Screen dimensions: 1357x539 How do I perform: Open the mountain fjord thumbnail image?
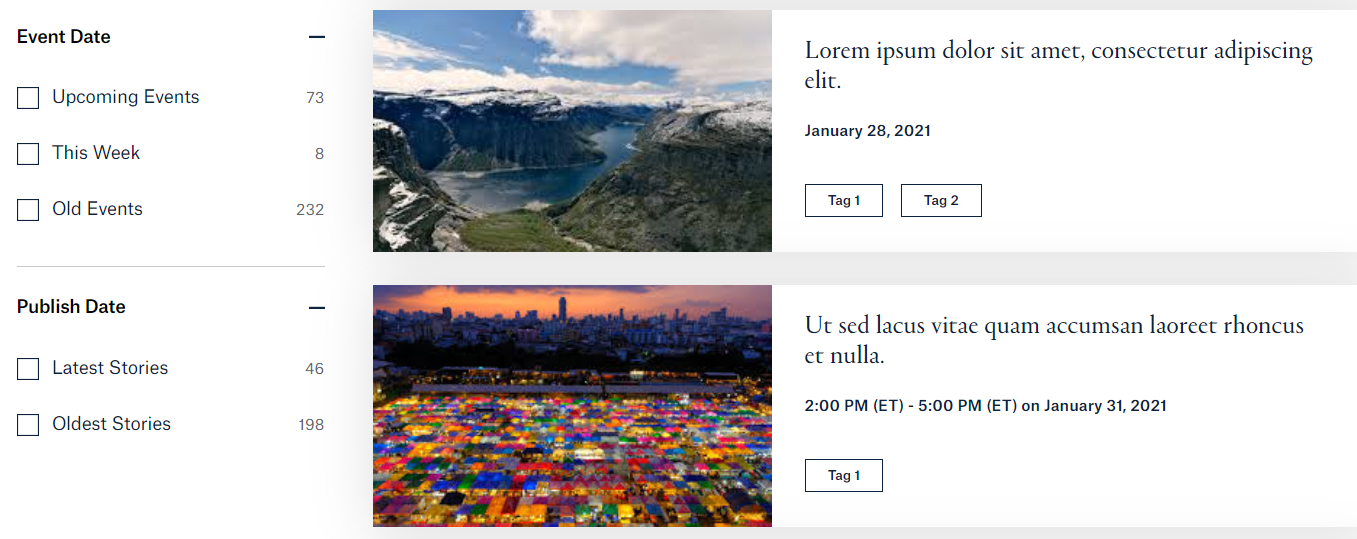572,131
